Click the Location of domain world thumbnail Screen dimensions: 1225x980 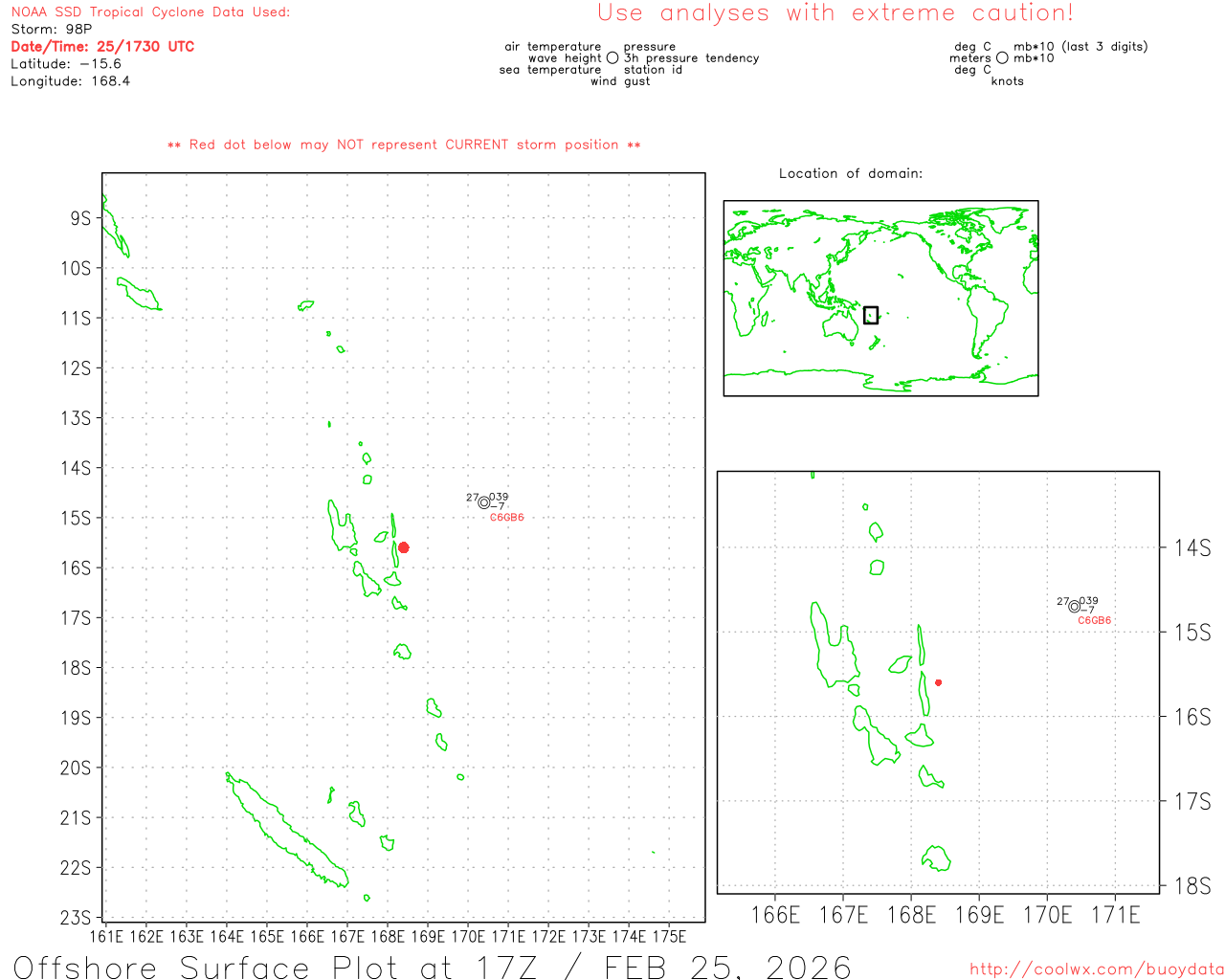point(880,298)
